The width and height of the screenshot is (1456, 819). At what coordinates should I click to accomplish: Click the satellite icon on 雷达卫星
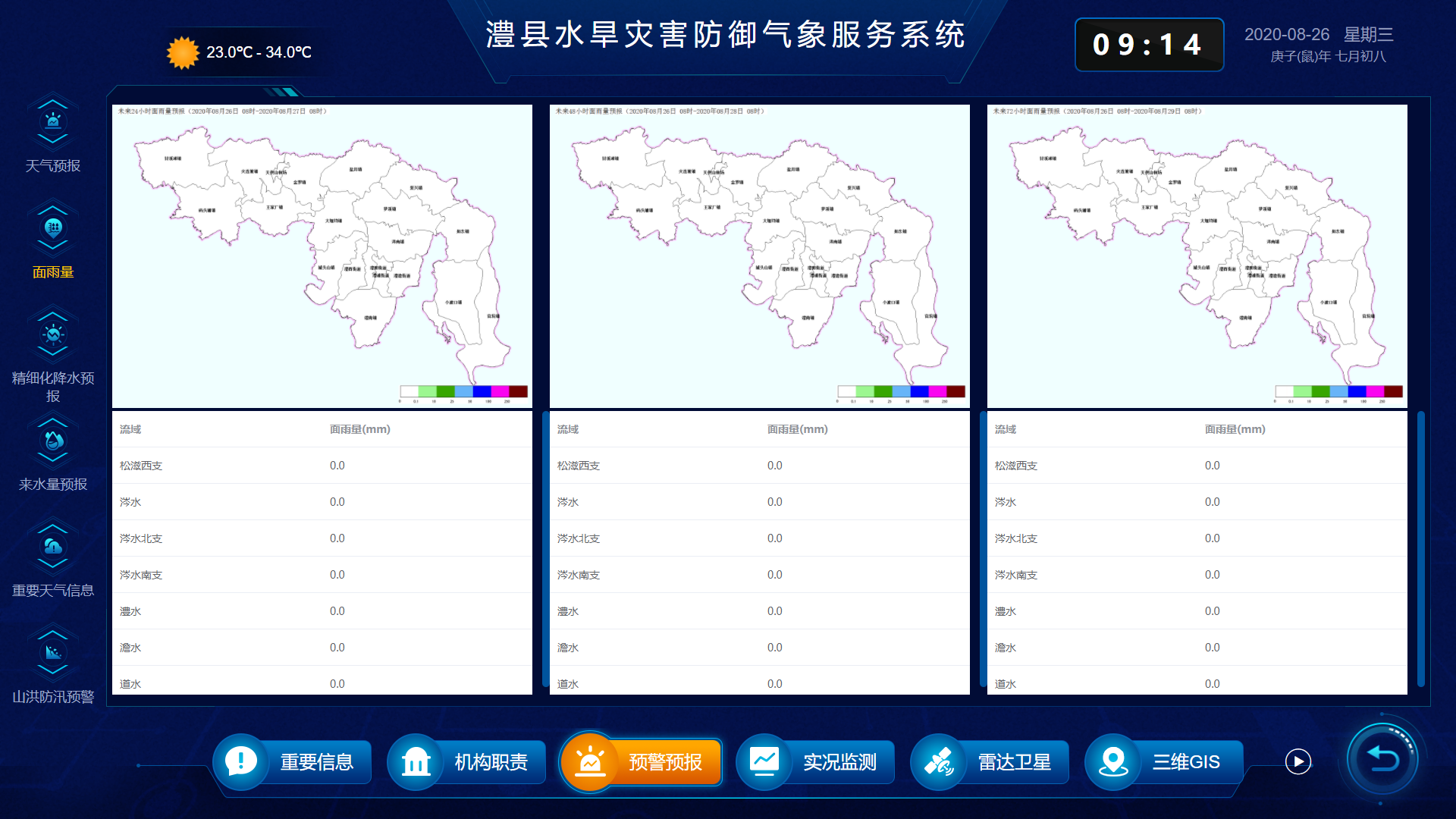pyautogui.click(x=938, y=762)
